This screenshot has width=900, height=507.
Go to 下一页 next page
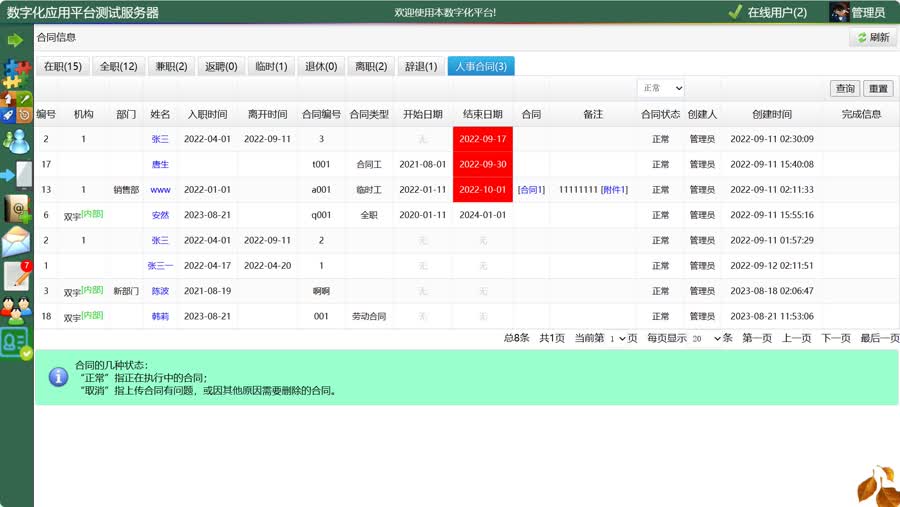click(835, 339)
